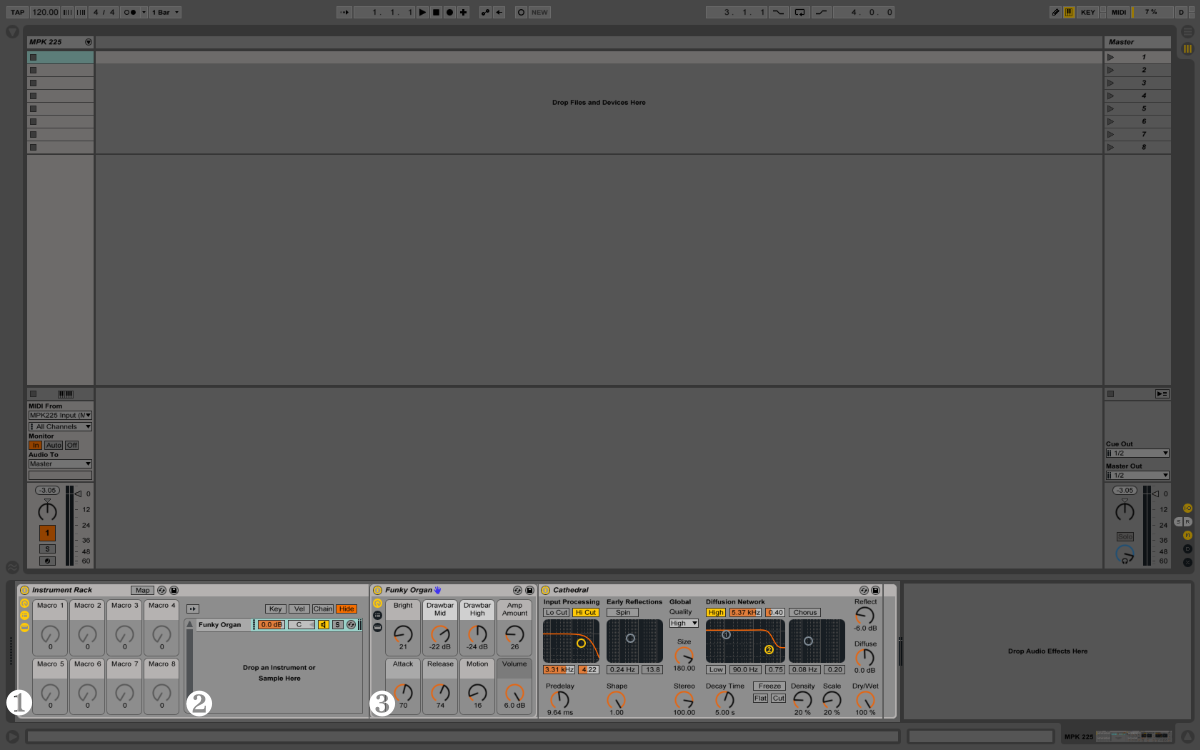
Task: Click the TAP tempo button
Action: point(17,12)
